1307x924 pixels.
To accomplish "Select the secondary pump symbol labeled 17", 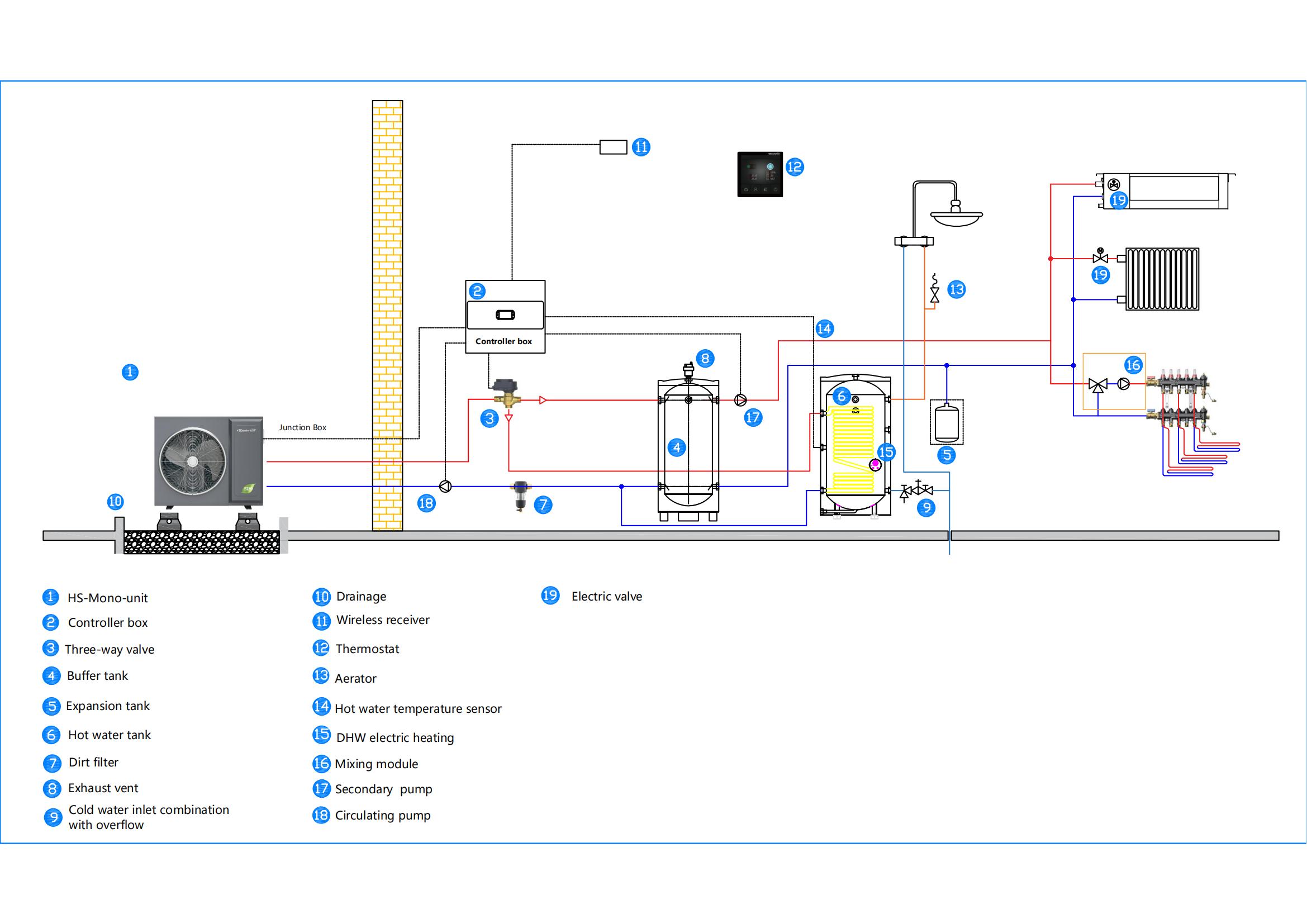I will click(740, 401).
